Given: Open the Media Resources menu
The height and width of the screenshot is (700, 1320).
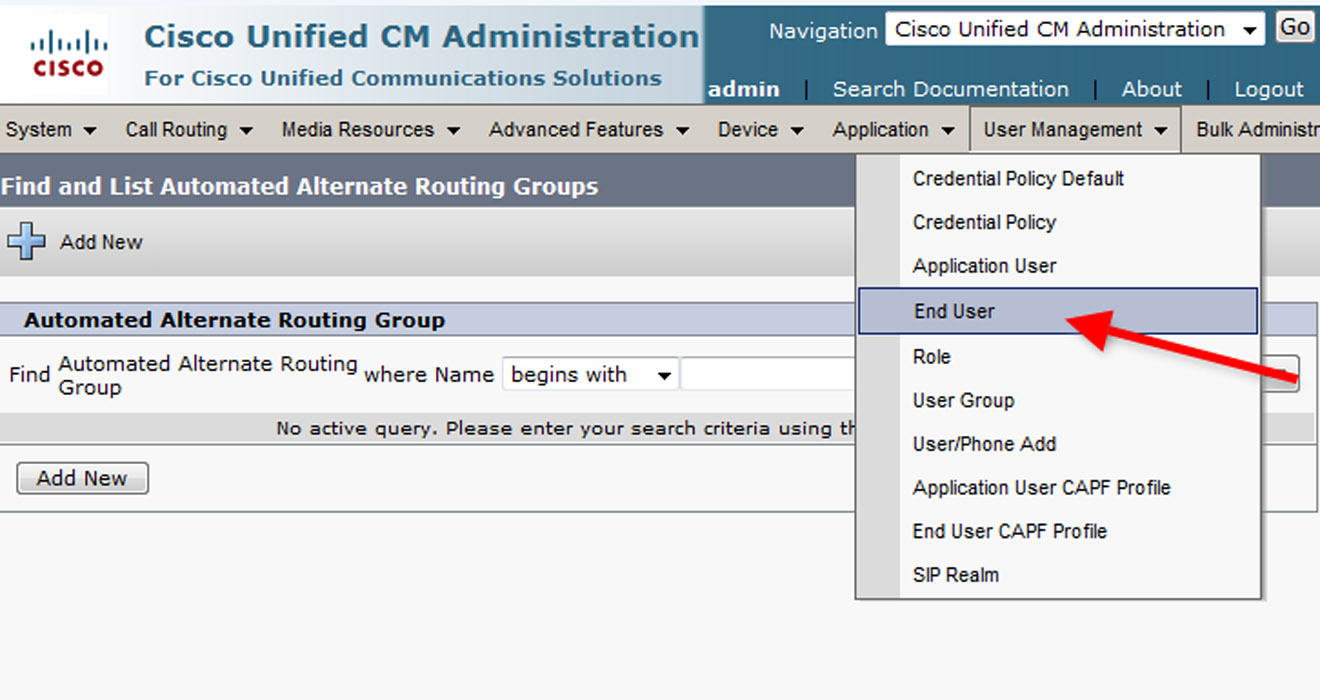Looking at the screenshot, I should 370,130.
